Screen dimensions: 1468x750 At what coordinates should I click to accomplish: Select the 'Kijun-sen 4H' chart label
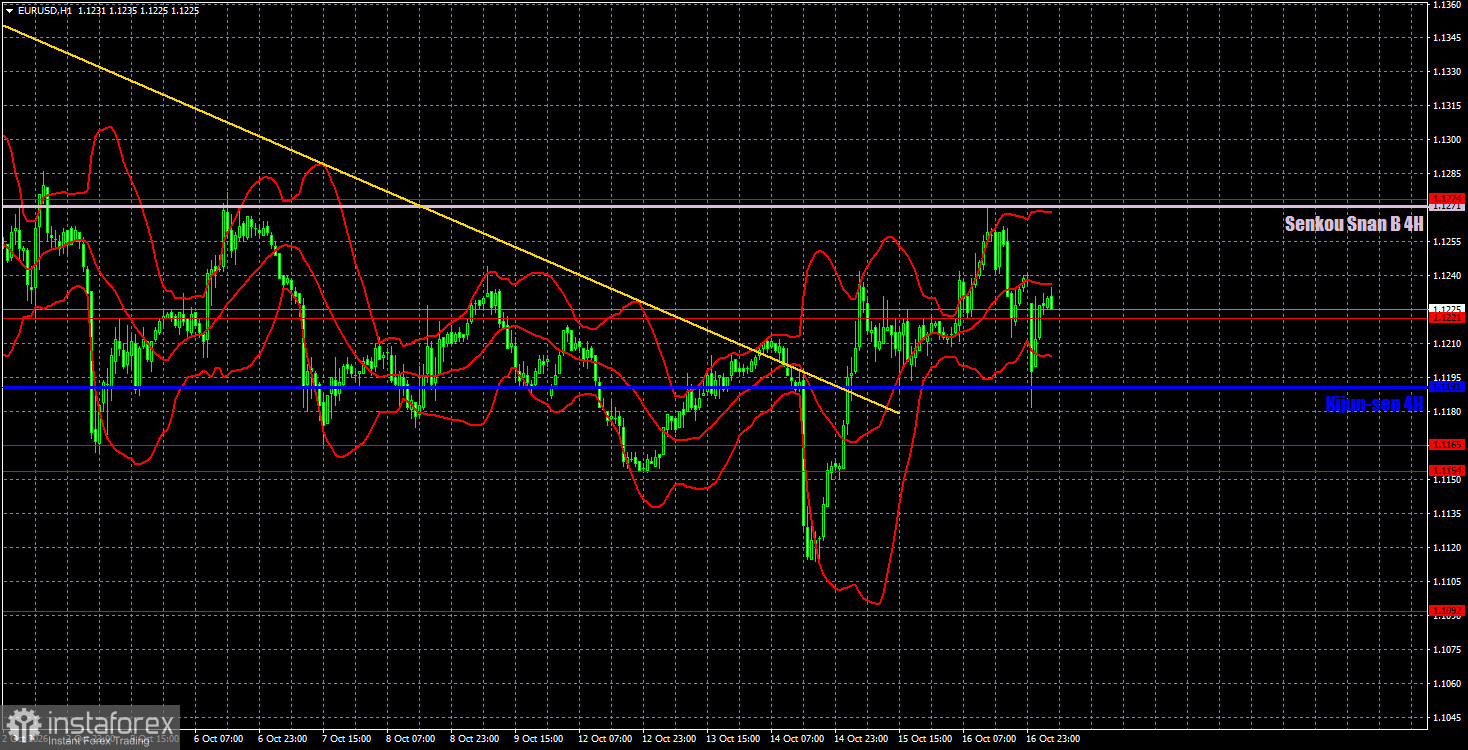(x=1374, y=404)
